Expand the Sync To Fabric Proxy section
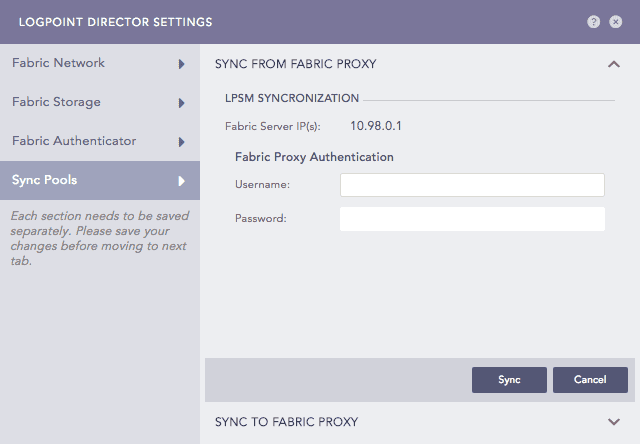The width and height of the screenshot is (640, 444). click(614, 422)
